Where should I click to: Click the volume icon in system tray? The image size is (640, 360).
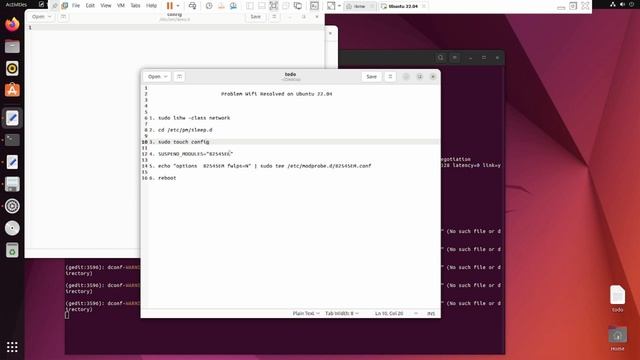point(622,4)
